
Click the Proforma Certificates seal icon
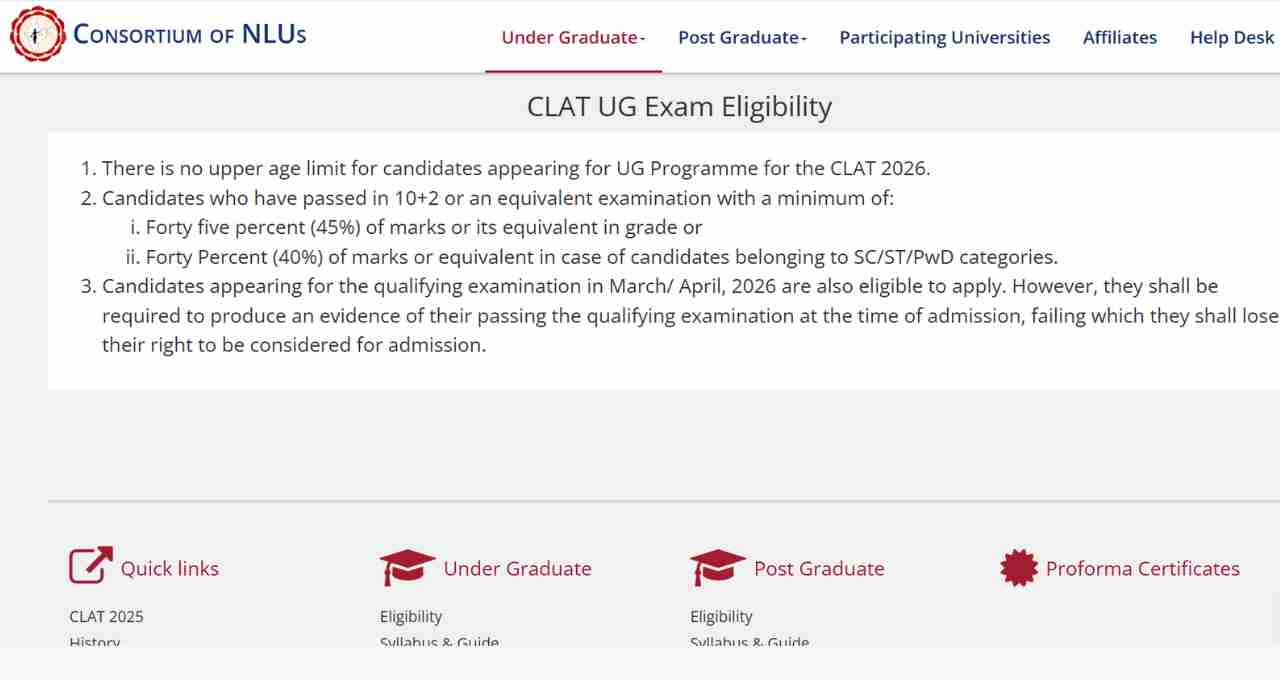tap(1019, 568)
